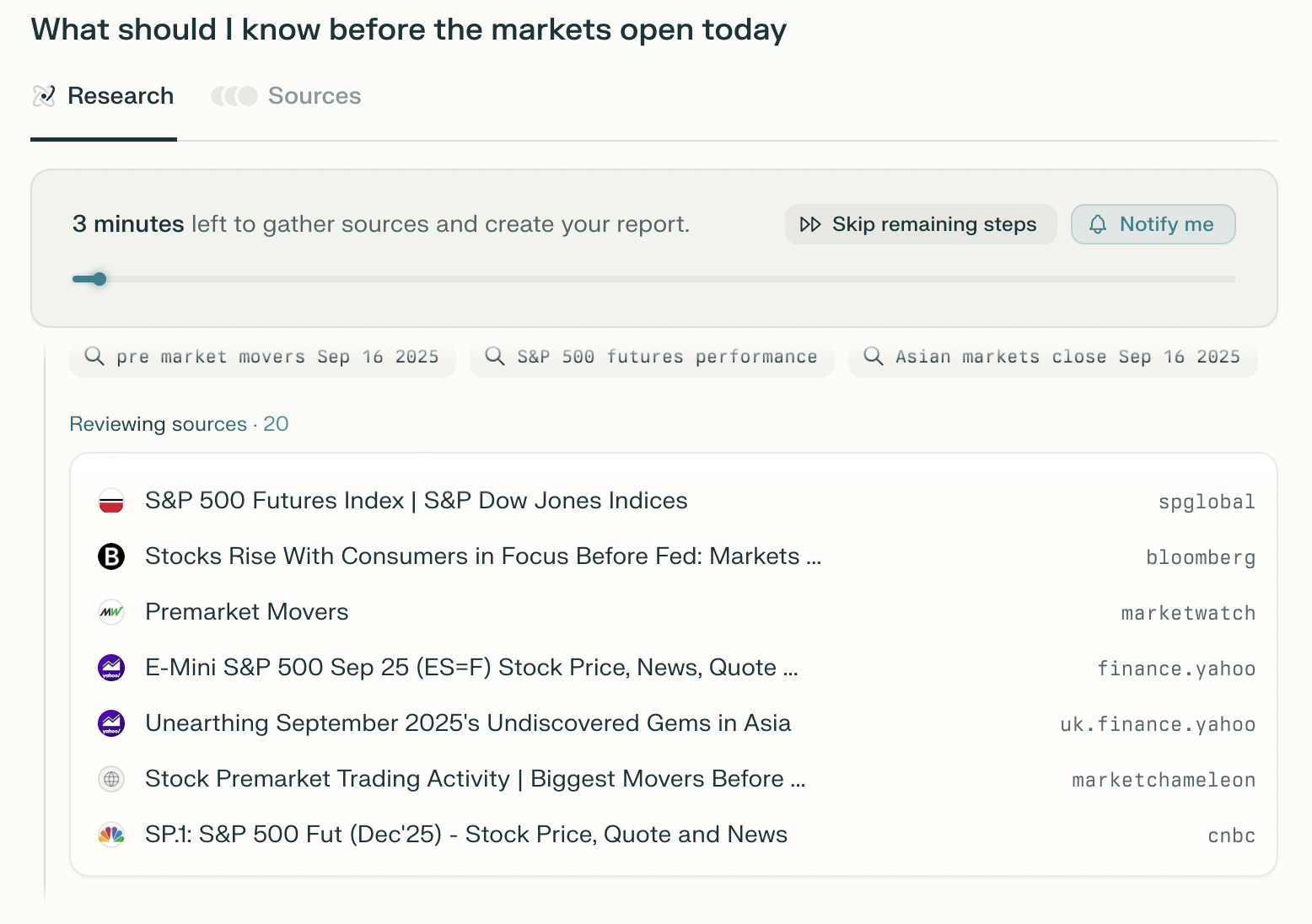This screenshot has height=924, width=1312.
Task: Open SP.1: S&P 500 Fut CNBC quote link
Action: point(465,835)
